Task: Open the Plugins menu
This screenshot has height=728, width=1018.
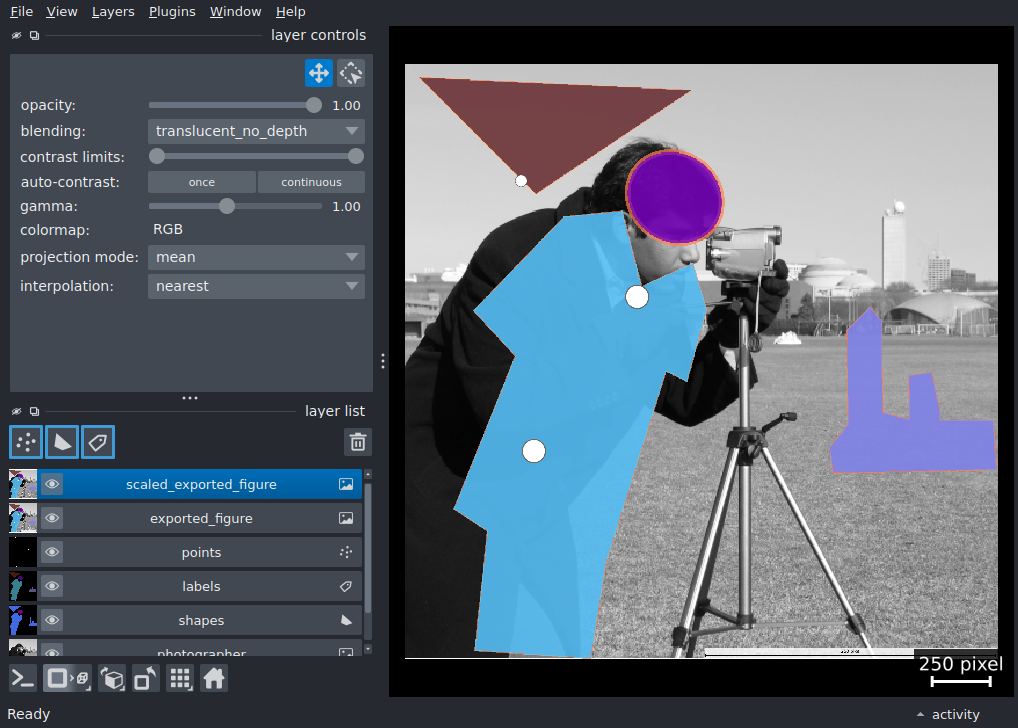Action: coord(172,12)
